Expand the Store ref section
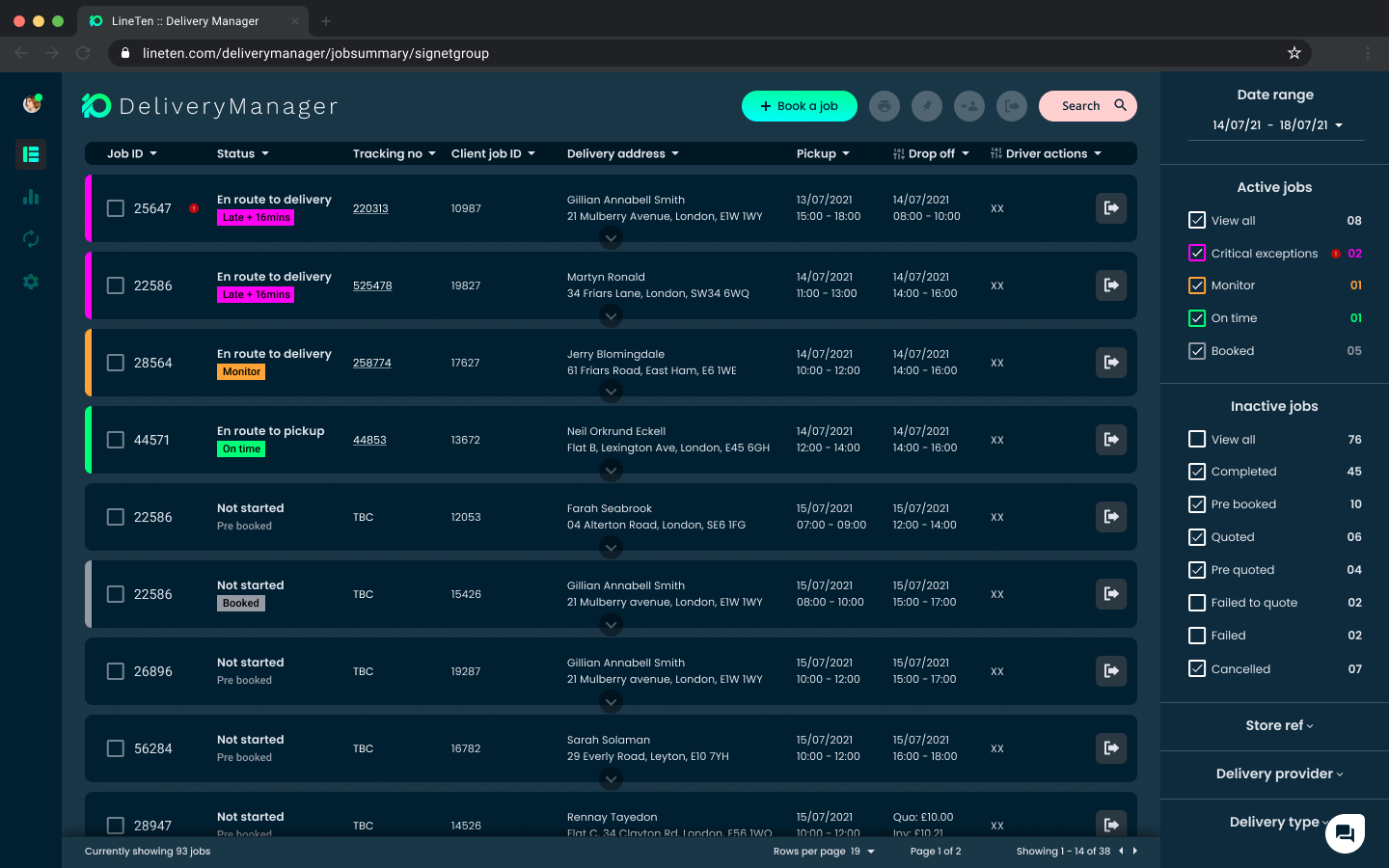The height and width of the screenshot is (868, 1389). [1279, 725]
